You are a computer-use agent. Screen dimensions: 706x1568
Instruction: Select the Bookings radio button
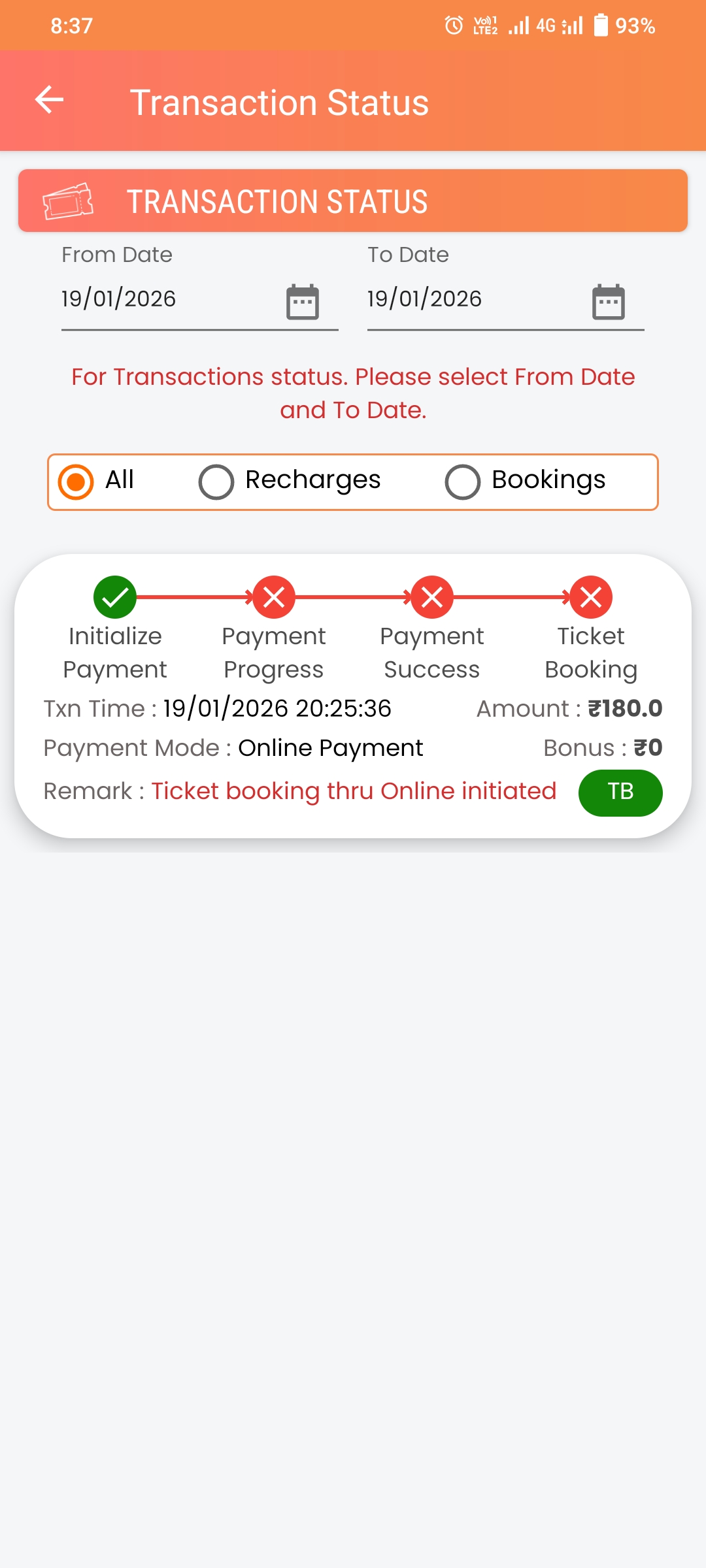point(463,482)
